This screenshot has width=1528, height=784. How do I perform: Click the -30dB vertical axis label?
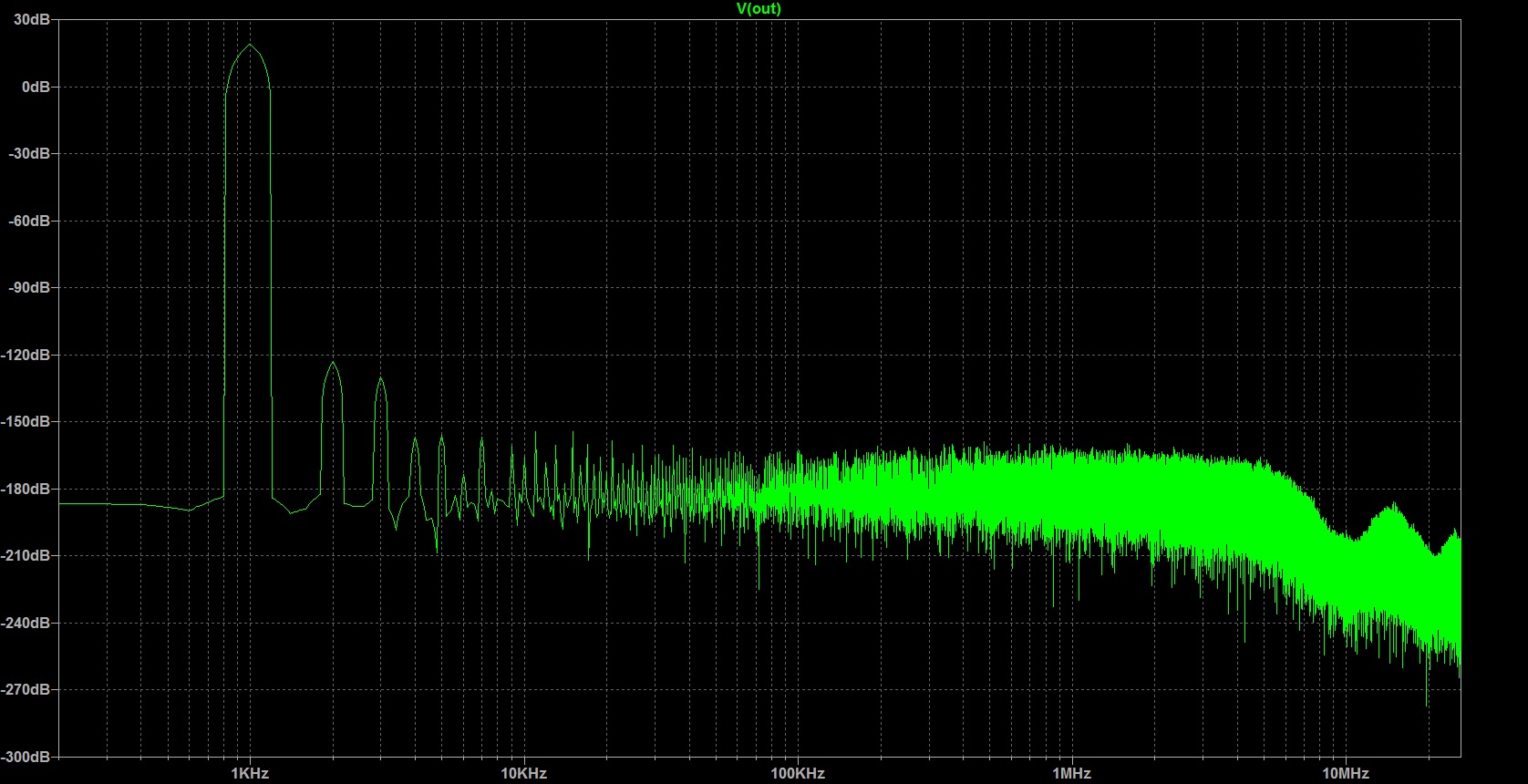pyautogui.click(x=29, y=153)
